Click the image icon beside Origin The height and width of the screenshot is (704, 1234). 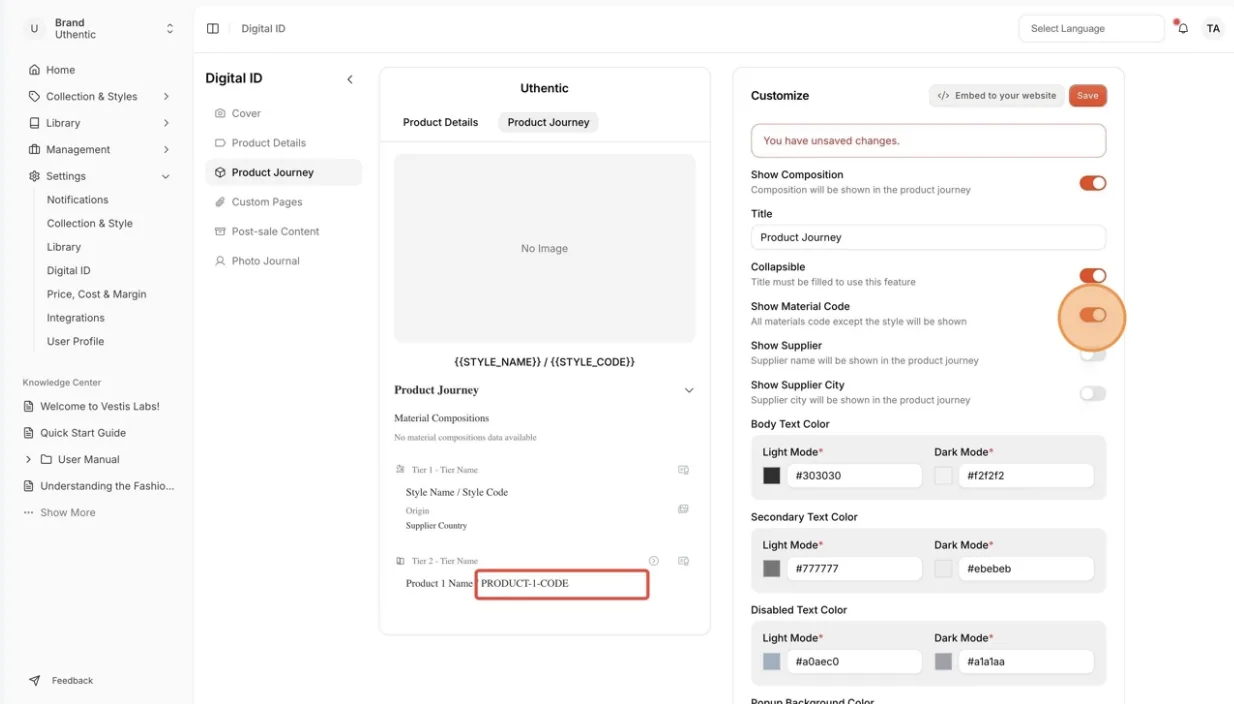[x=683, y=509]
